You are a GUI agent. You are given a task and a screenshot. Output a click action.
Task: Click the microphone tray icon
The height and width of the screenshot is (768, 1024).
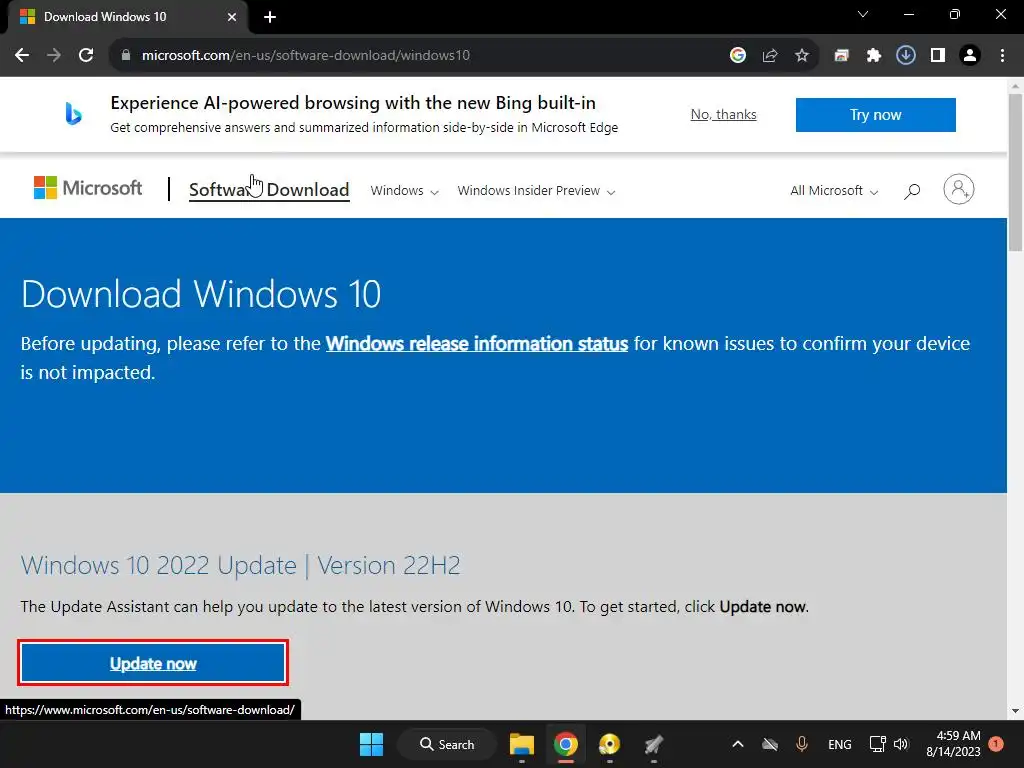tap(802, 744)
